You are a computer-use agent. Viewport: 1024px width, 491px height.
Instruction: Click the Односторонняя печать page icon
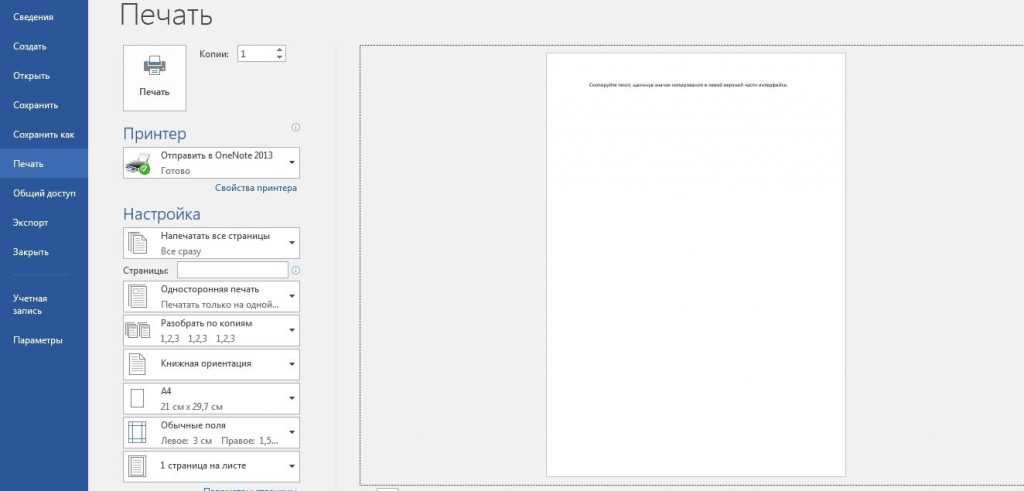click(138, 297)
